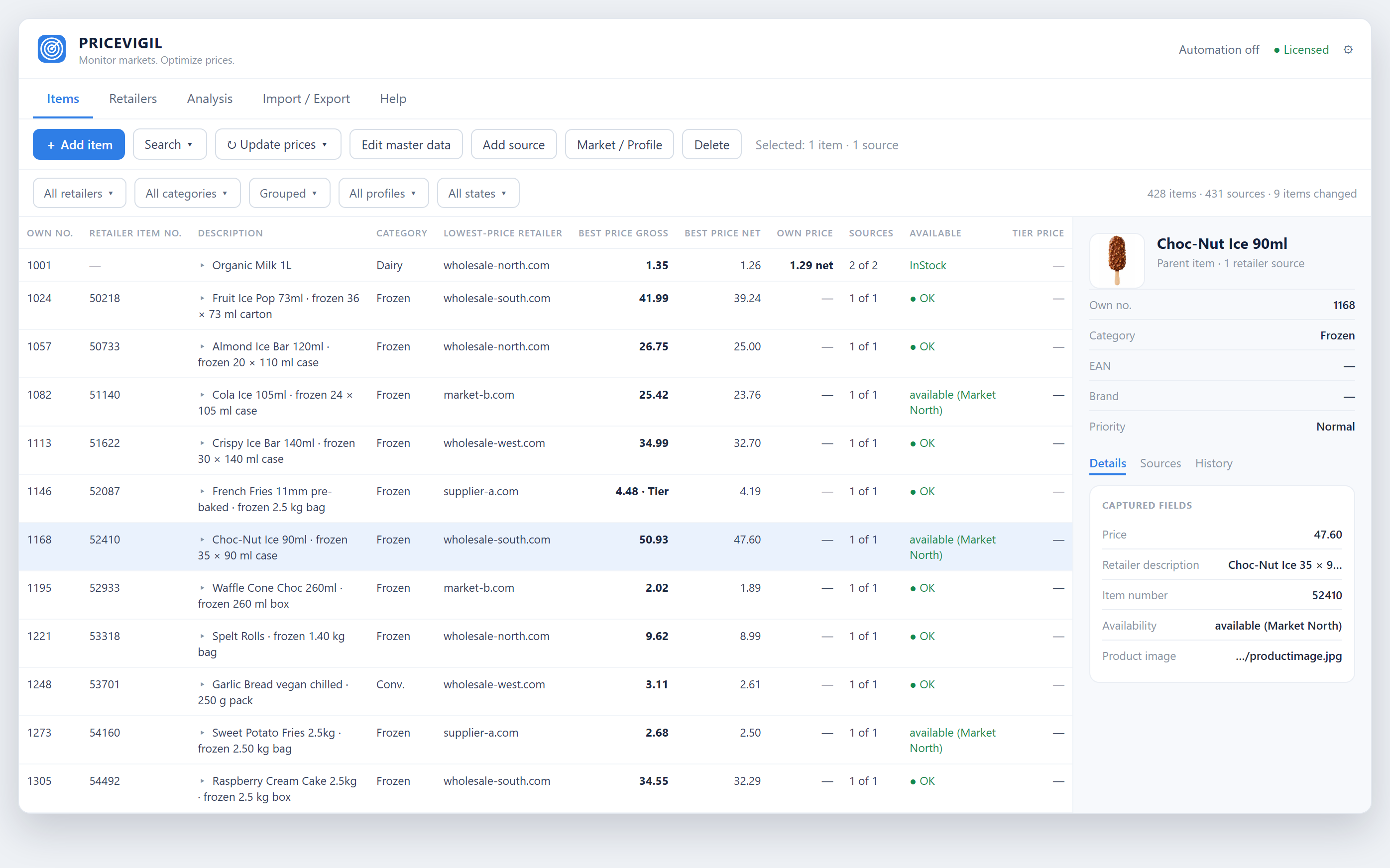Click the Delete button
The width and height of the screenshot is (1390, 868).
click(x=711, y=145)
